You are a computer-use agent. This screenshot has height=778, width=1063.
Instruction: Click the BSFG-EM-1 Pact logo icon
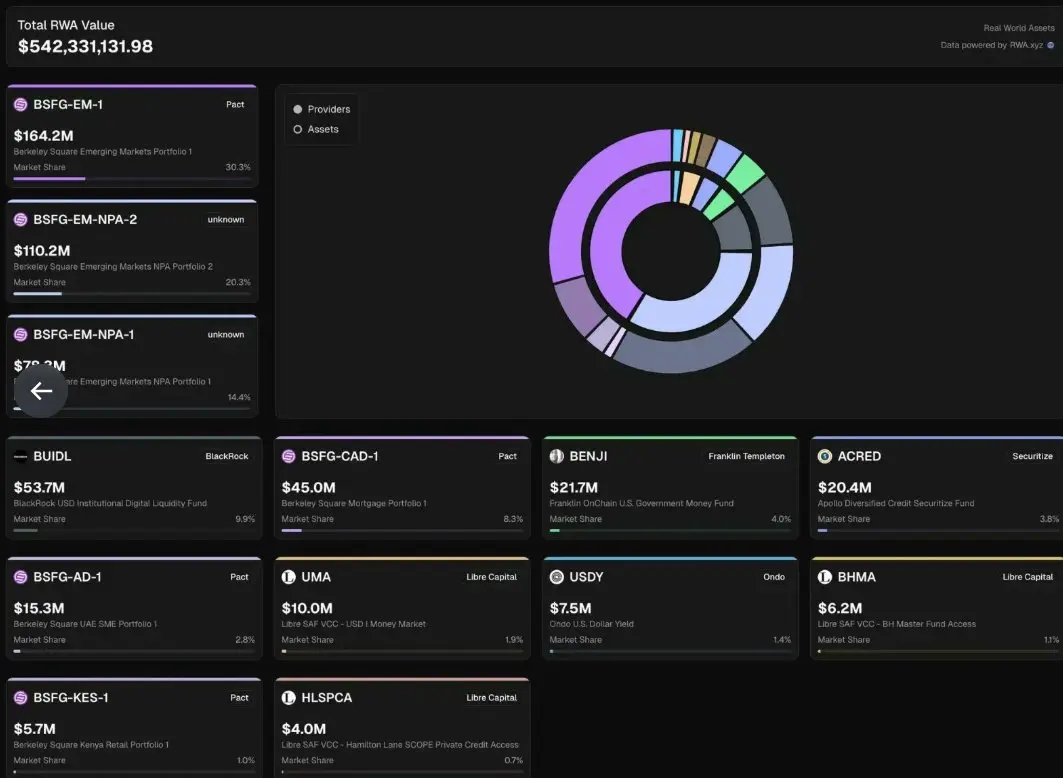[20, 104]
